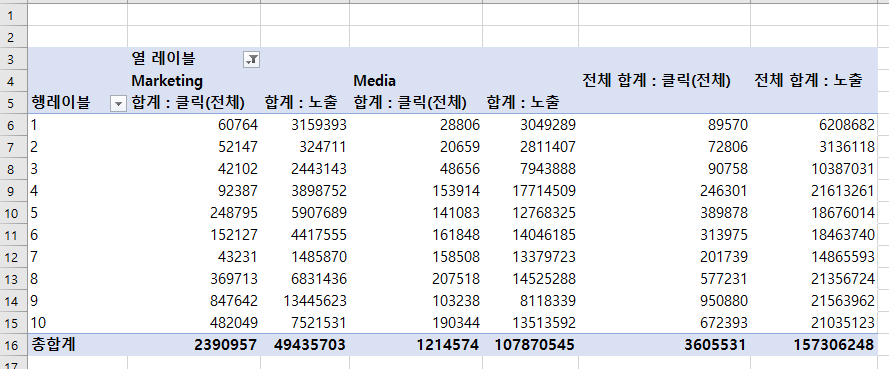The width and height of the screenshot is (889, 369).
Task: Click cell with value 3159393
Action: pos(305,125)
